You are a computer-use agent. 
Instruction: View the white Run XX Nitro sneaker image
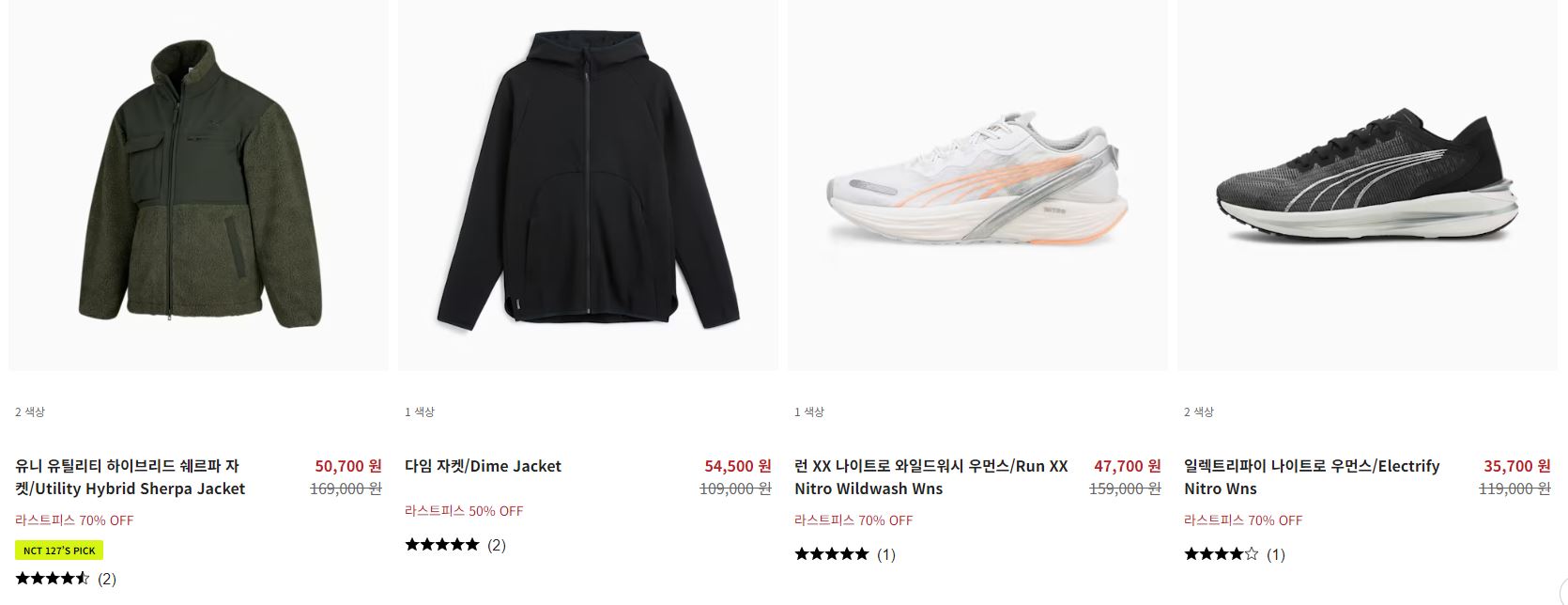coord(977,185)
